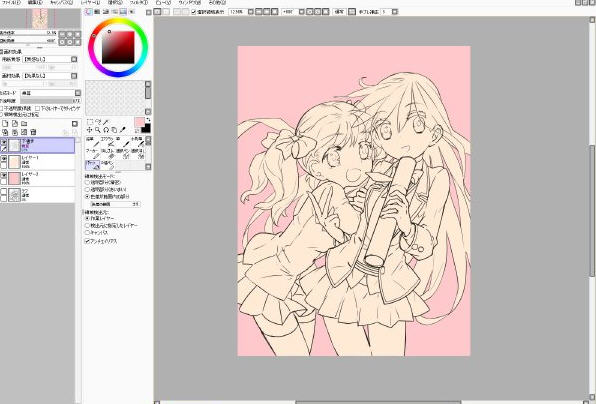Screen dimensions: 596x404
Task: Click the pink foreground color swatch
Action: click(x=139, y=122)
